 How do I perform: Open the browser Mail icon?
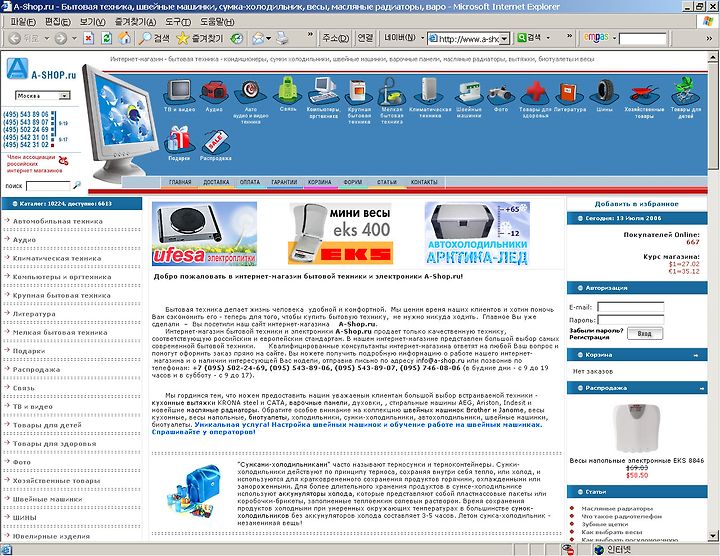pyautogui.click(x=258, y=38)
